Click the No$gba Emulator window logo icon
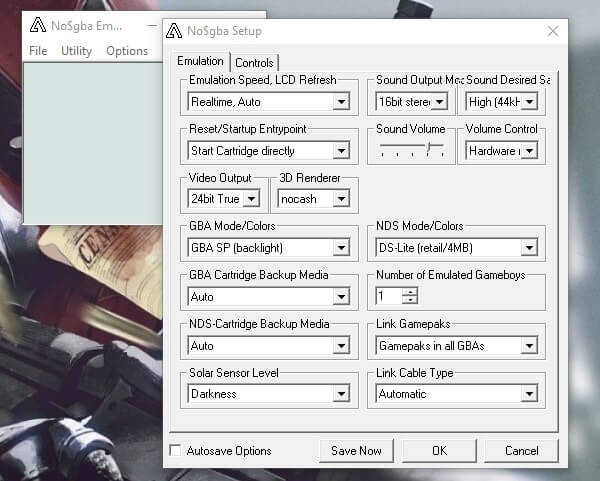 pos(38,25)
